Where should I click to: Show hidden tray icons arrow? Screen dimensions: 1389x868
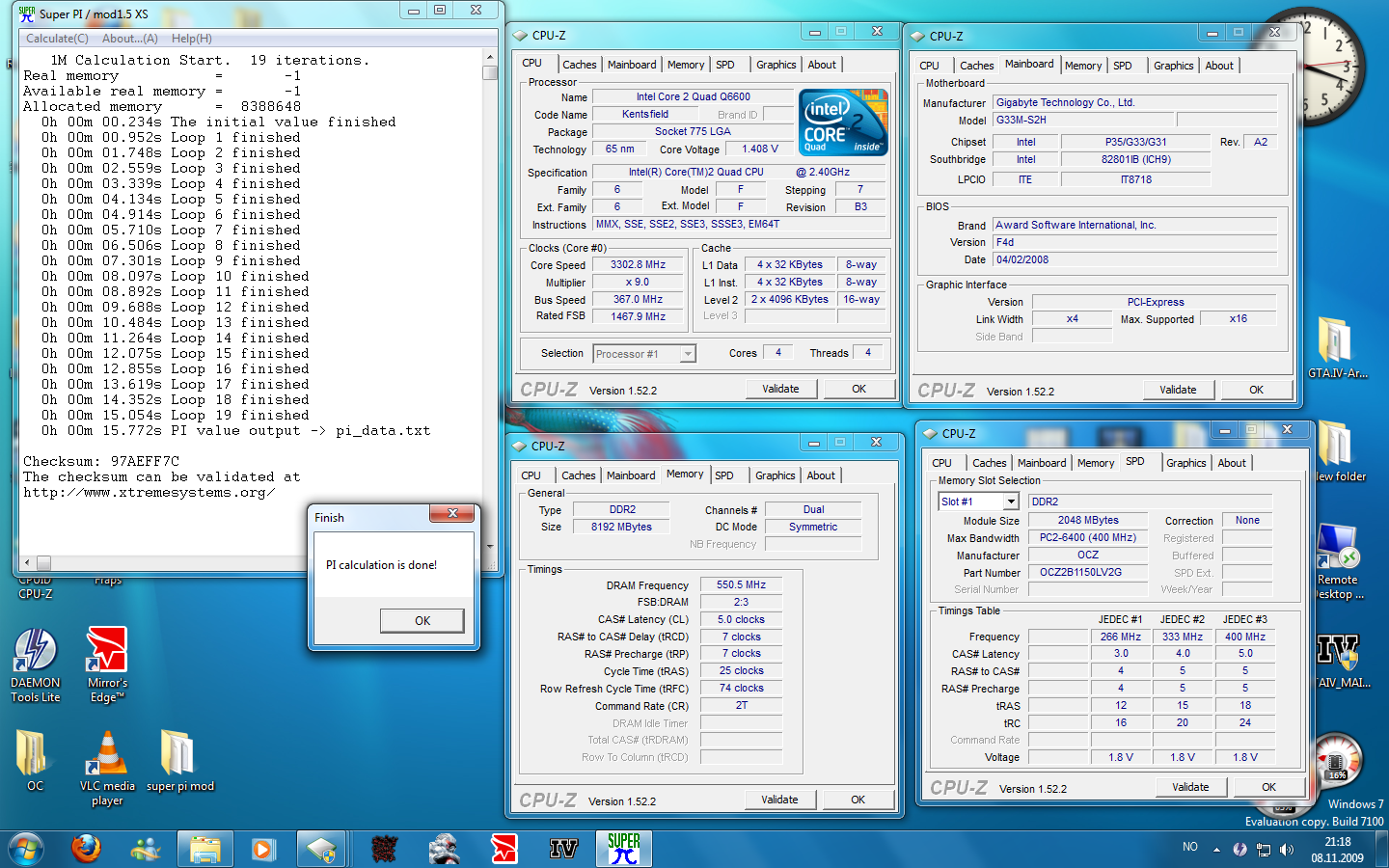coord(1216,850)
